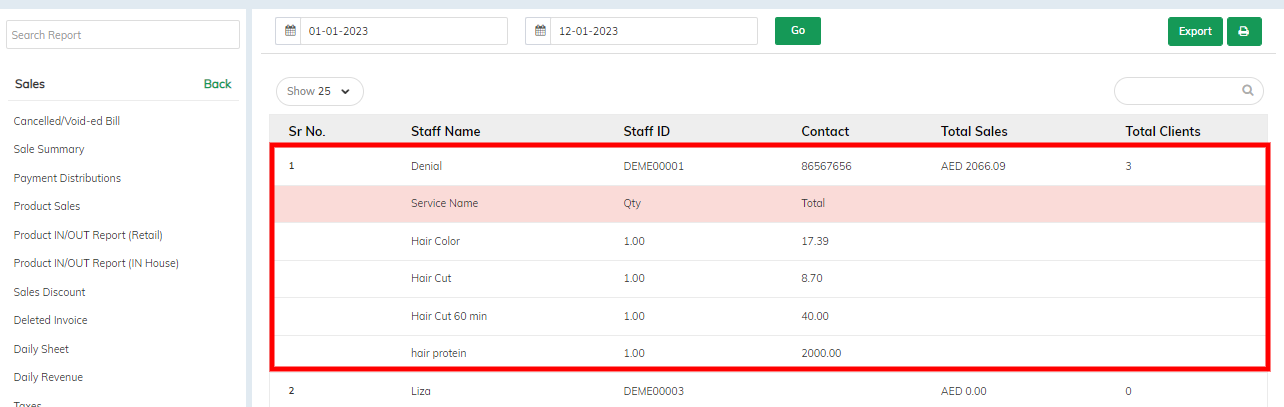The height and width of the screenshot is (407, 1284).
Task: Click the search magnifier icon in table filter
Action: tap(1248, 90)
